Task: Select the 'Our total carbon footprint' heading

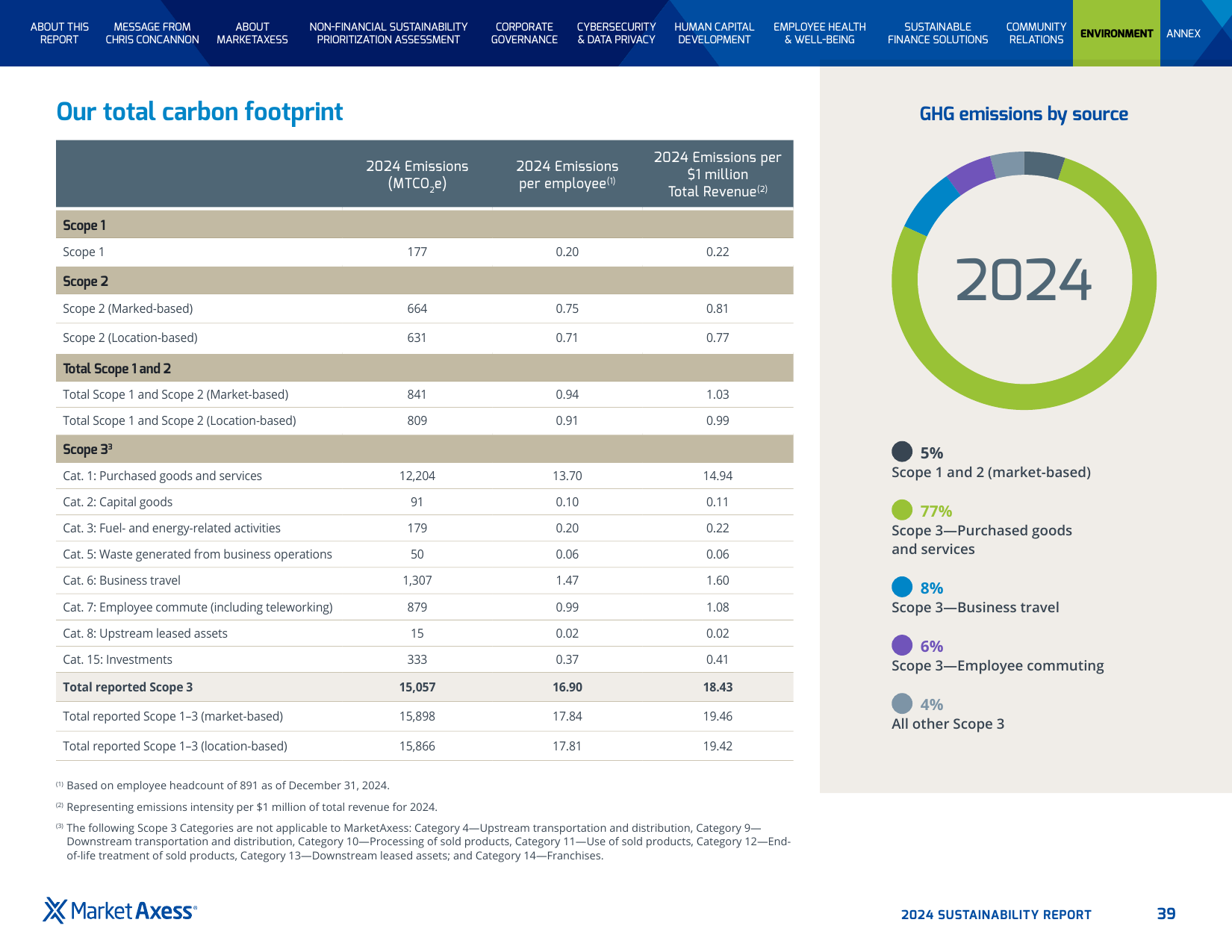Action: tap(199, 111)
